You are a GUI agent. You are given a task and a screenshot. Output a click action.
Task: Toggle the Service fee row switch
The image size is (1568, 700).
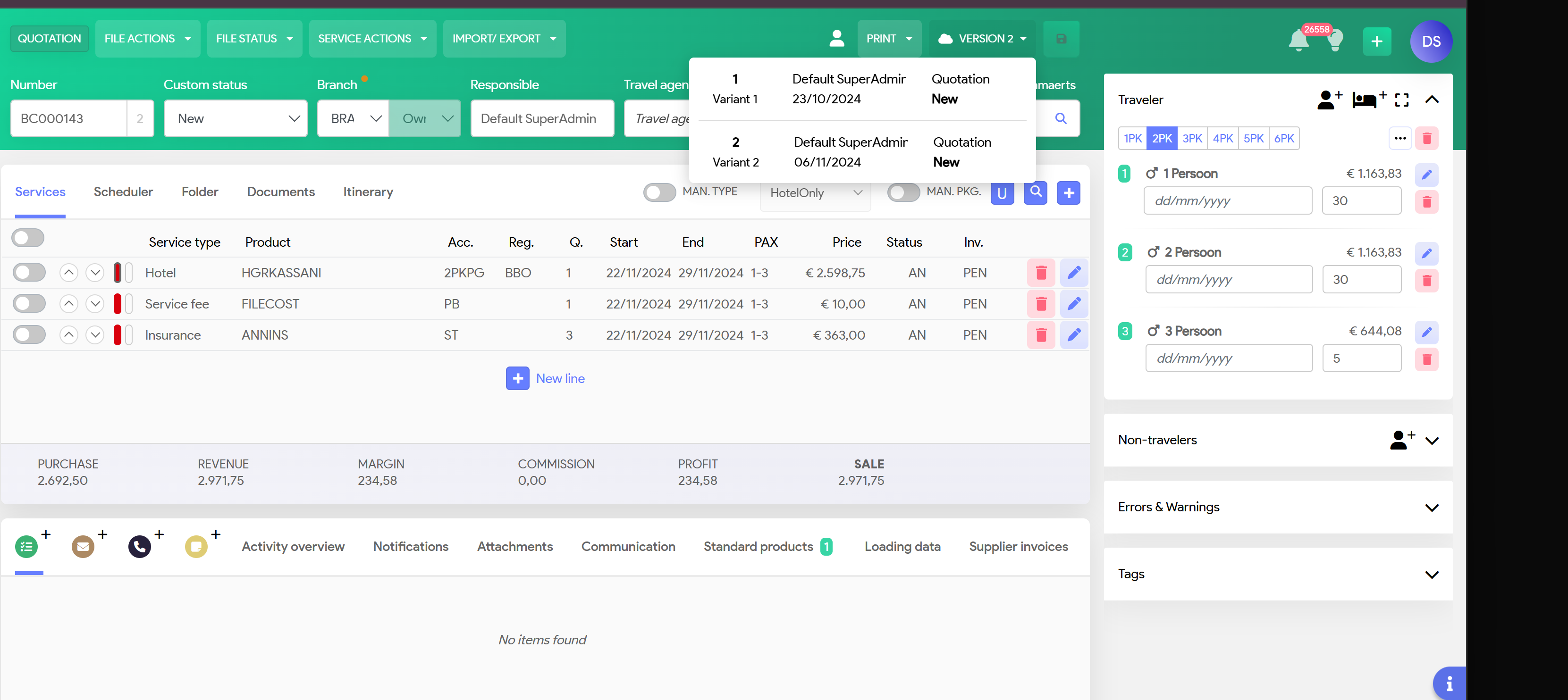[x=29, y=303]
